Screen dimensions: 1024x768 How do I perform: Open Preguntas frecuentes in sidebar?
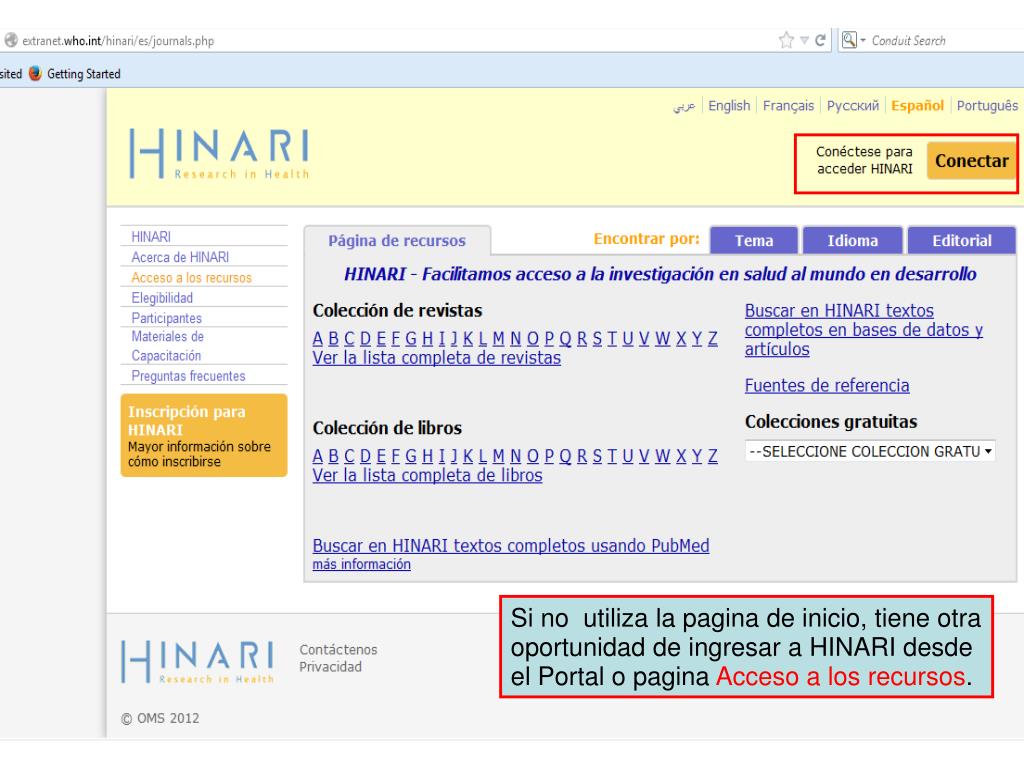click(188, 376)
